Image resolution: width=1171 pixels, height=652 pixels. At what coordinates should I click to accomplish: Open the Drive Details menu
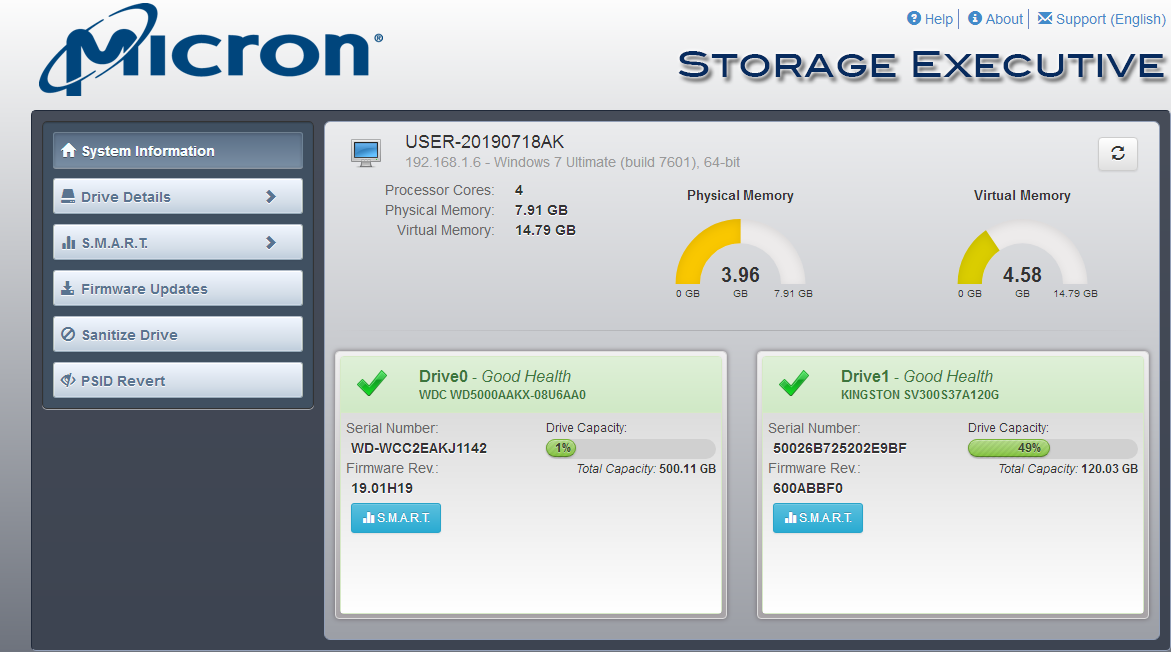(x=178, y=196)
